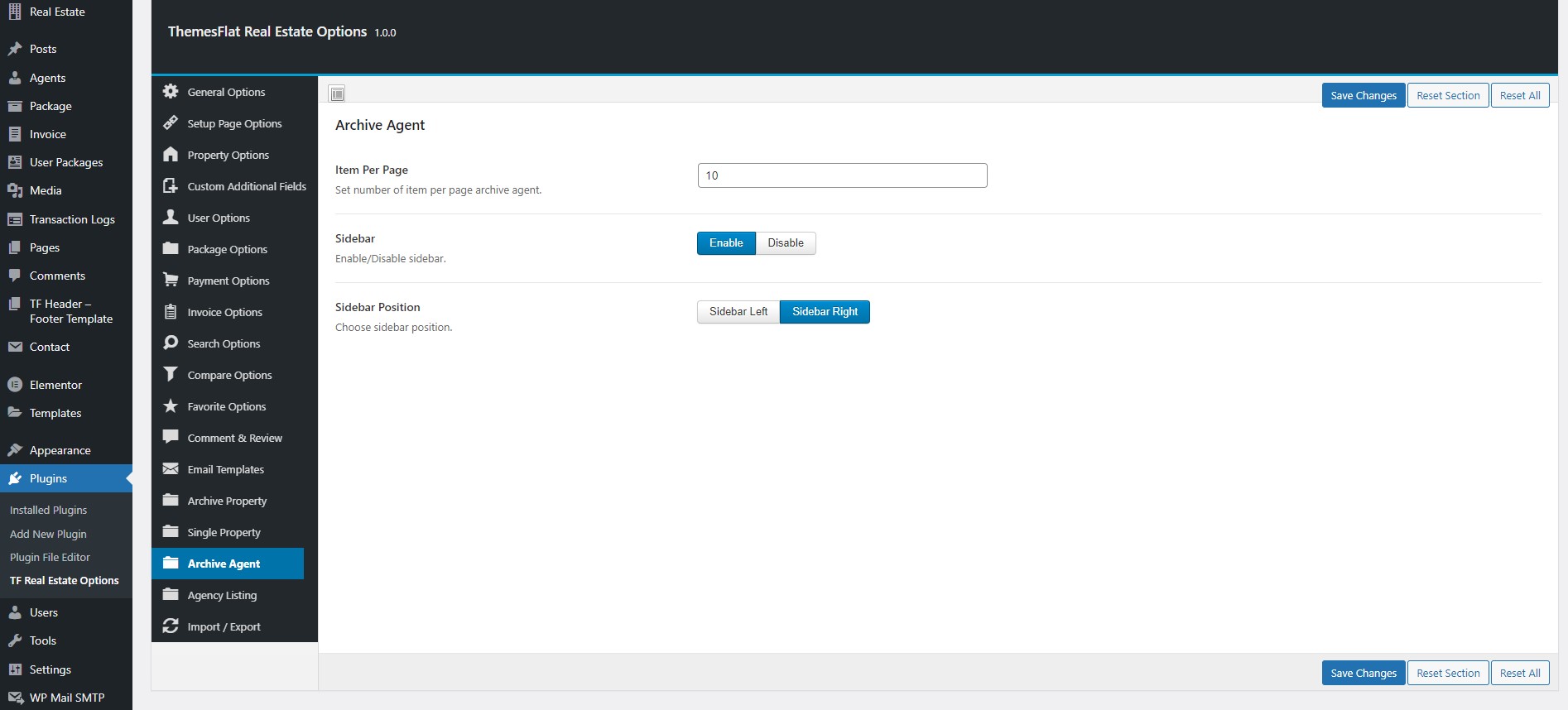Open the Templates menu item
Viewport: 1568px width, 710px height.
pyautogui.click(x=66, y=413)
